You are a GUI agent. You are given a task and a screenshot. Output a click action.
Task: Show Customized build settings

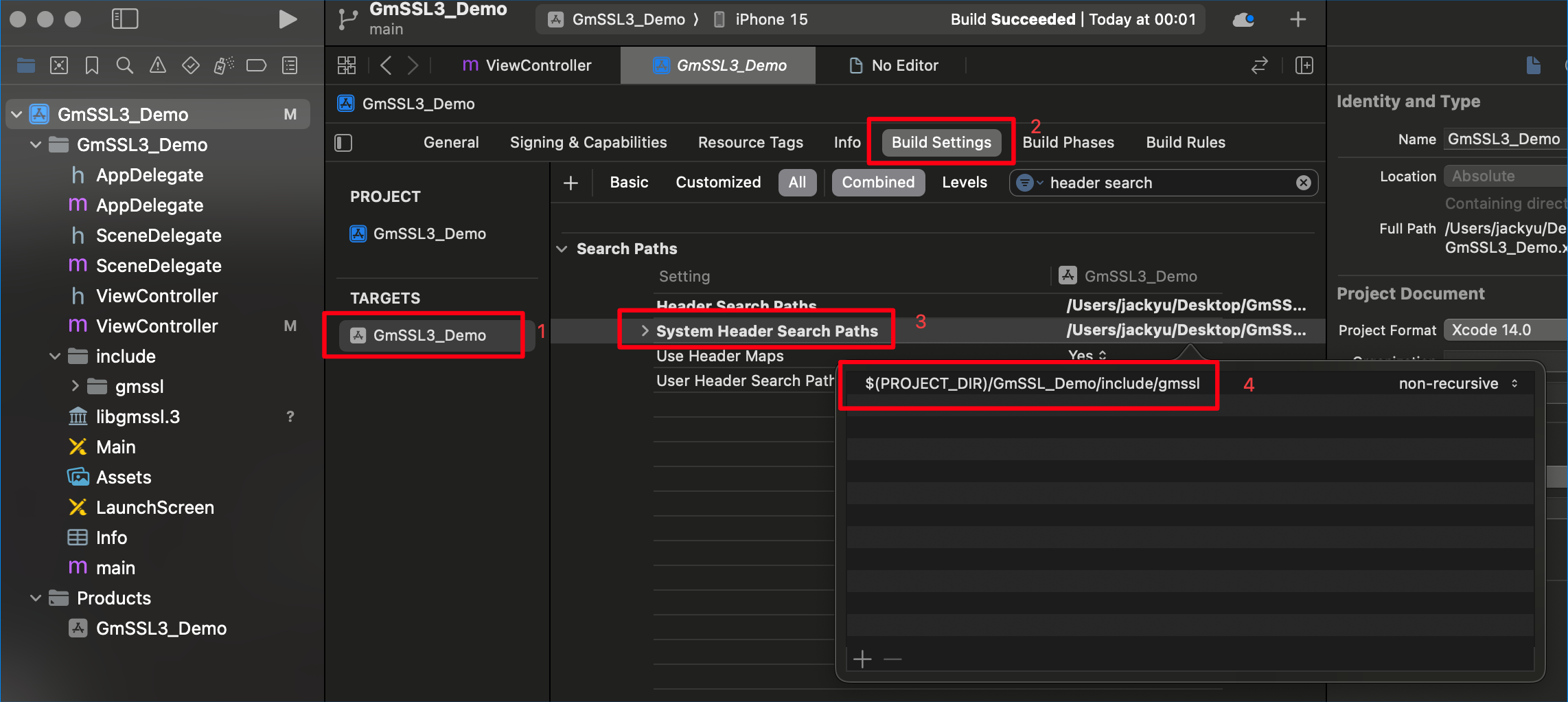[x=718, y=183]
